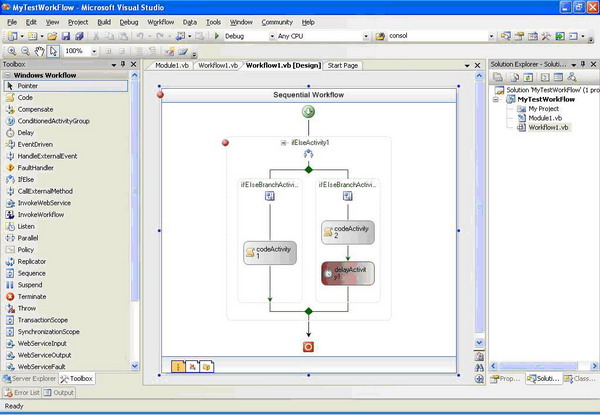This screenshot has width=600, height=415.
Task: Select the Delay activity in Toolbox
Action: pos(26,133)
